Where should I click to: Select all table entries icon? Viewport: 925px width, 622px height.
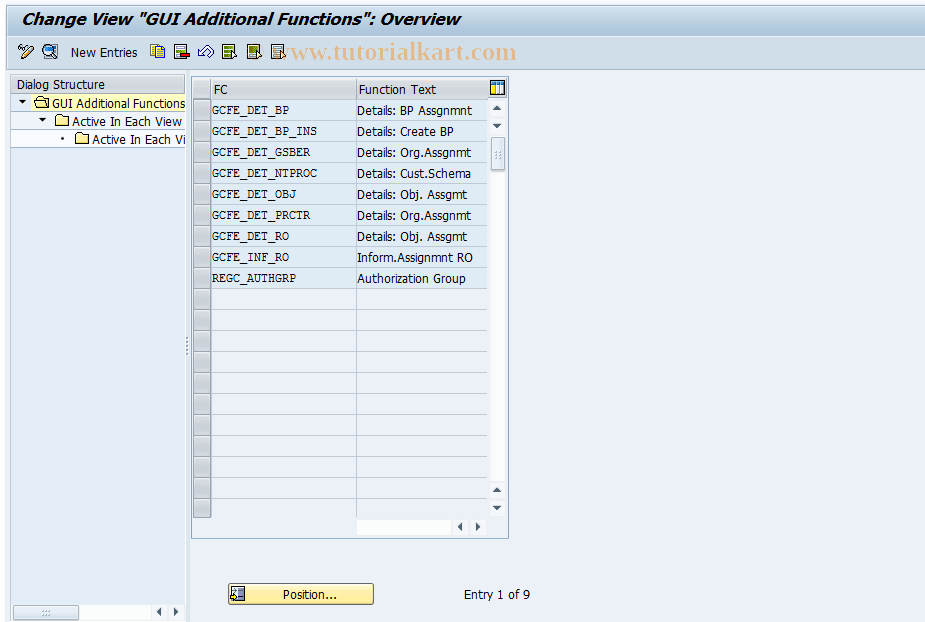click(229, 51)
